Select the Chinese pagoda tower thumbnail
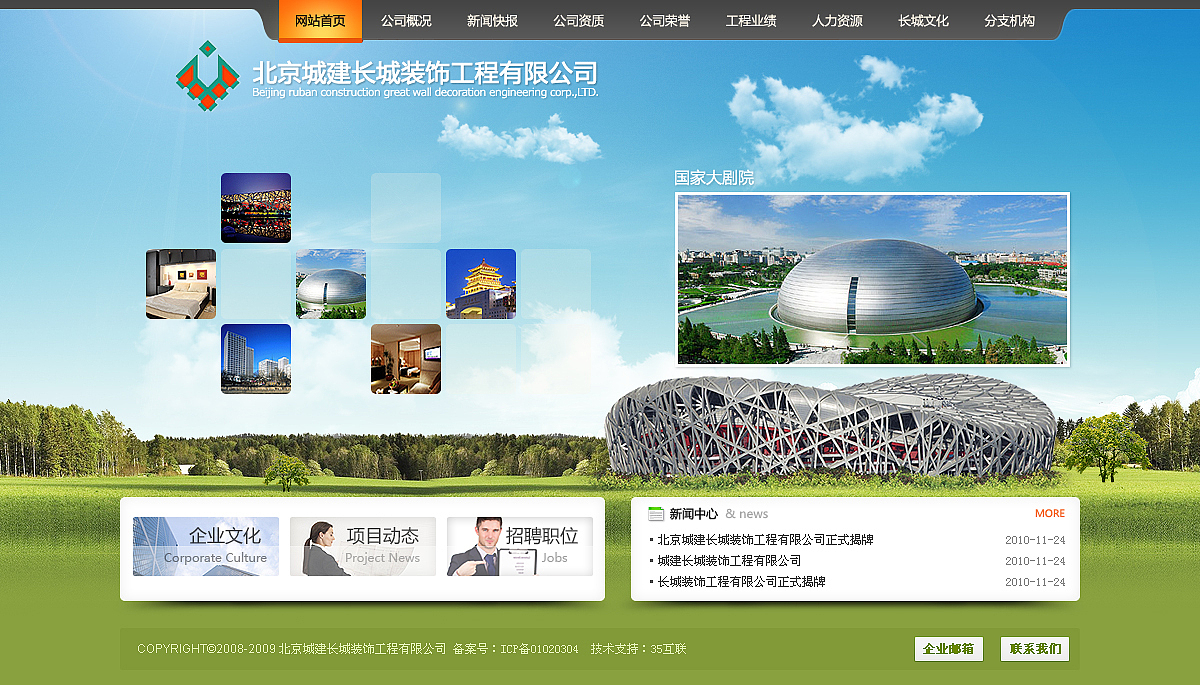This screenshot has height=685, width=1200. [x=481, y=284]
